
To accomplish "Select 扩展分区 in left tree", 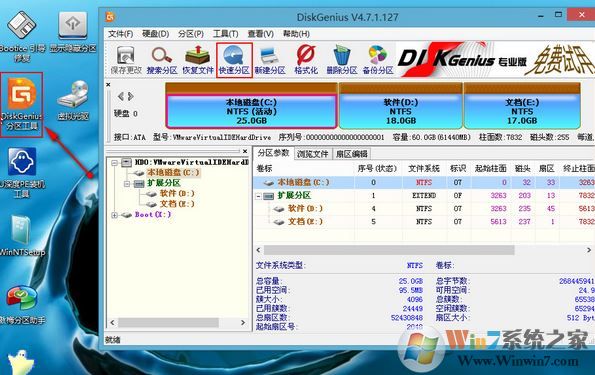I will coord(164,183).
